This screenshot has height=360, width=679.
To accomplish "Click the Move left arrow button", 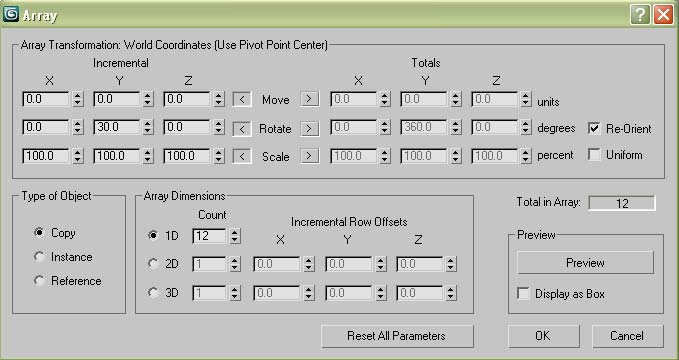I will pos(242,99).
